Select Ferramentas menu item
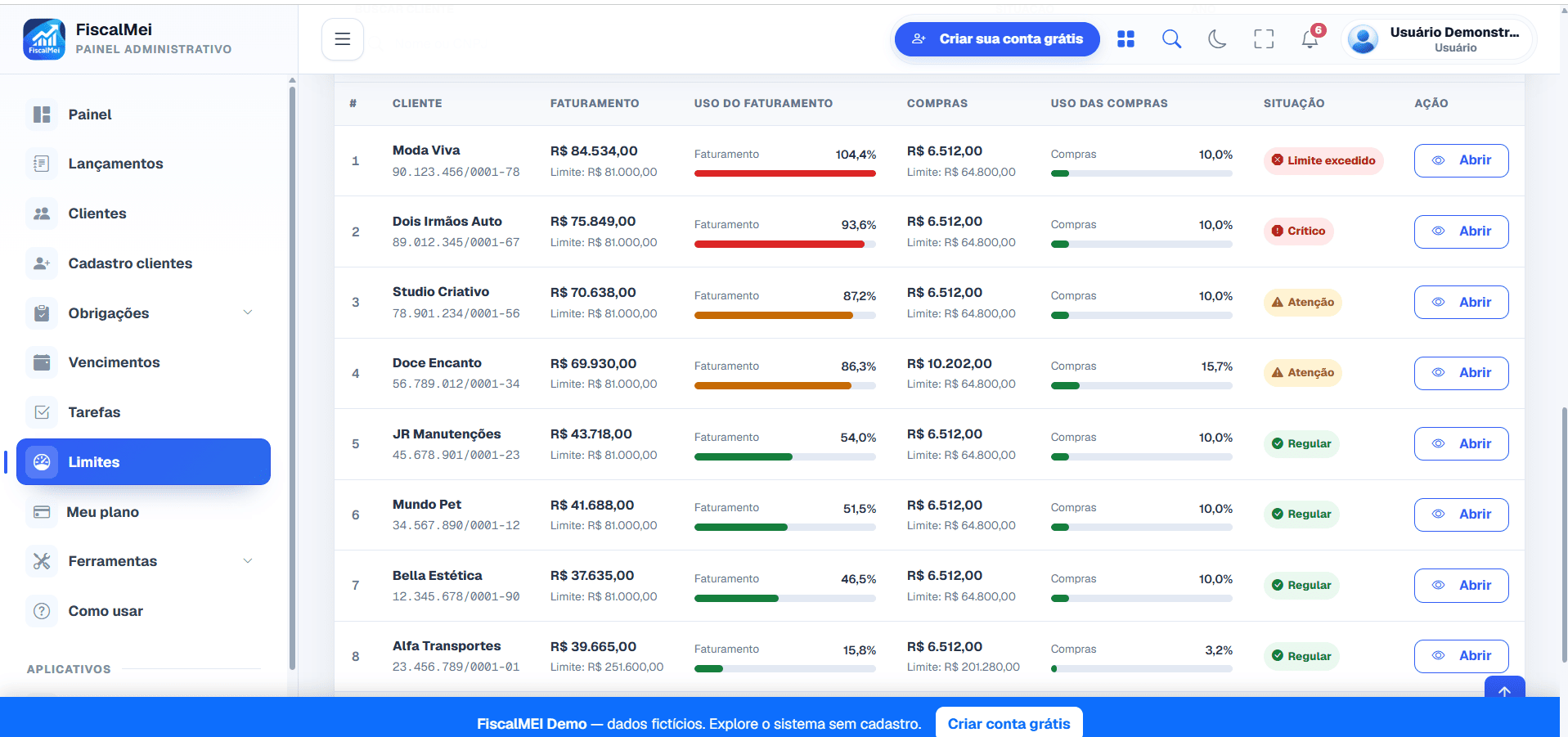The height and width of the screenshot is (737, 1568). 143,561
